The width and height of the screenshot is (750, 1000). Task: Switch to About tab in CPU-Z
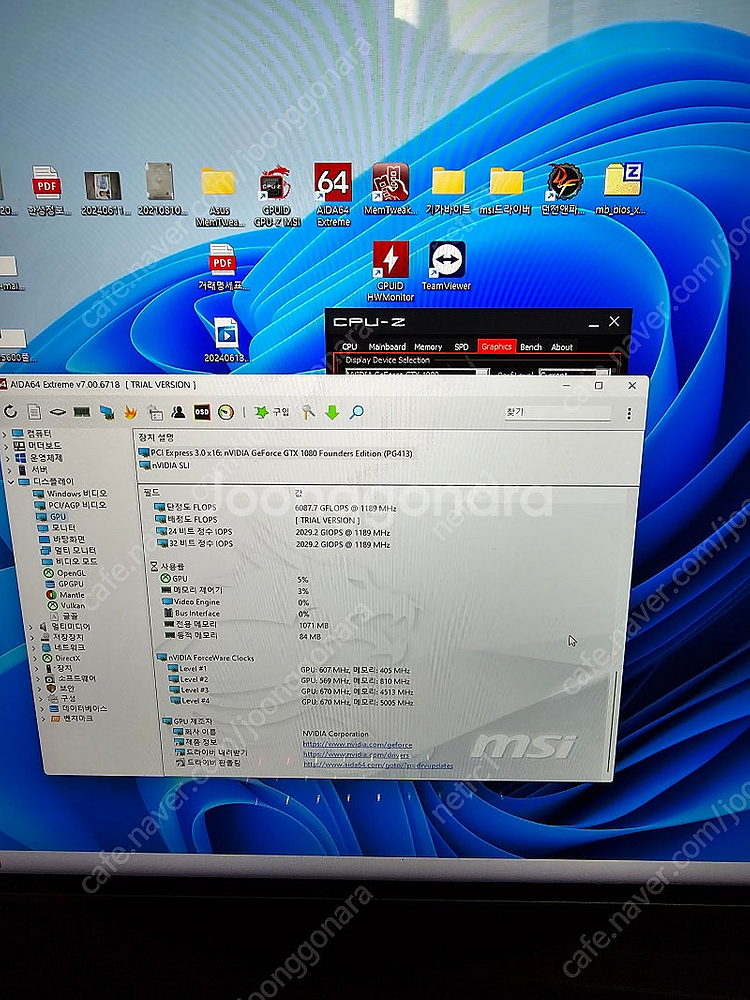tap(562, 346)
